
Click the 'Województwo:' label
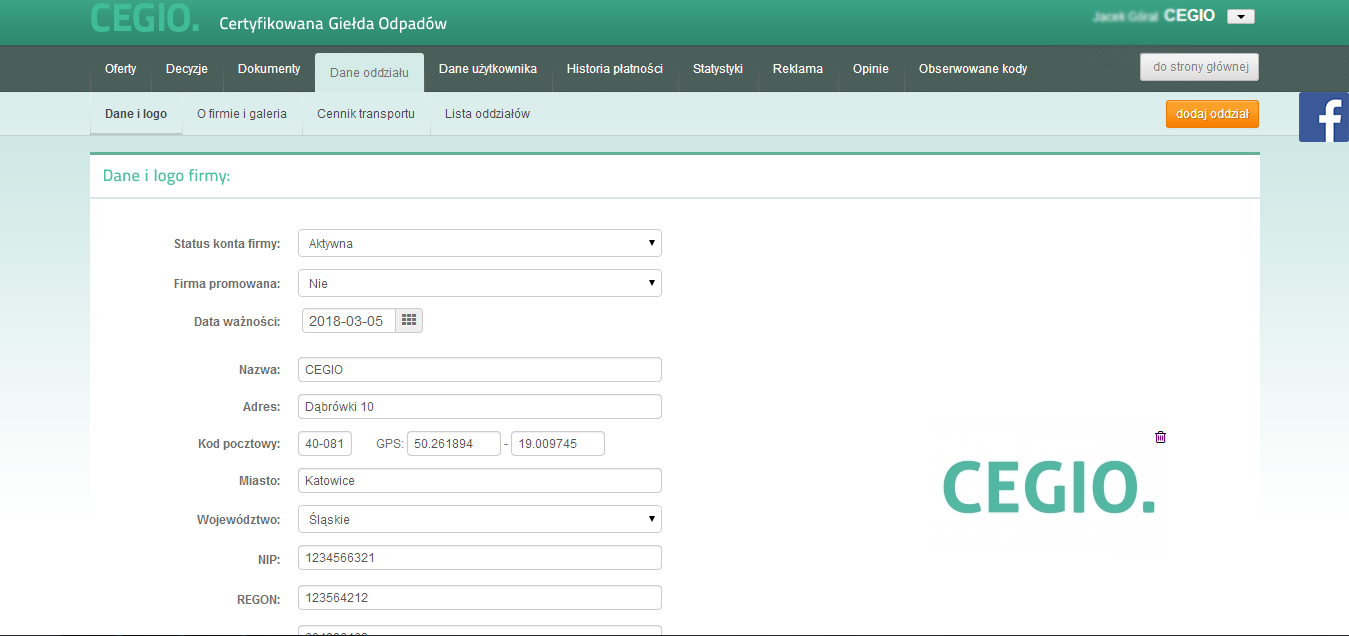tap(239, 520)
